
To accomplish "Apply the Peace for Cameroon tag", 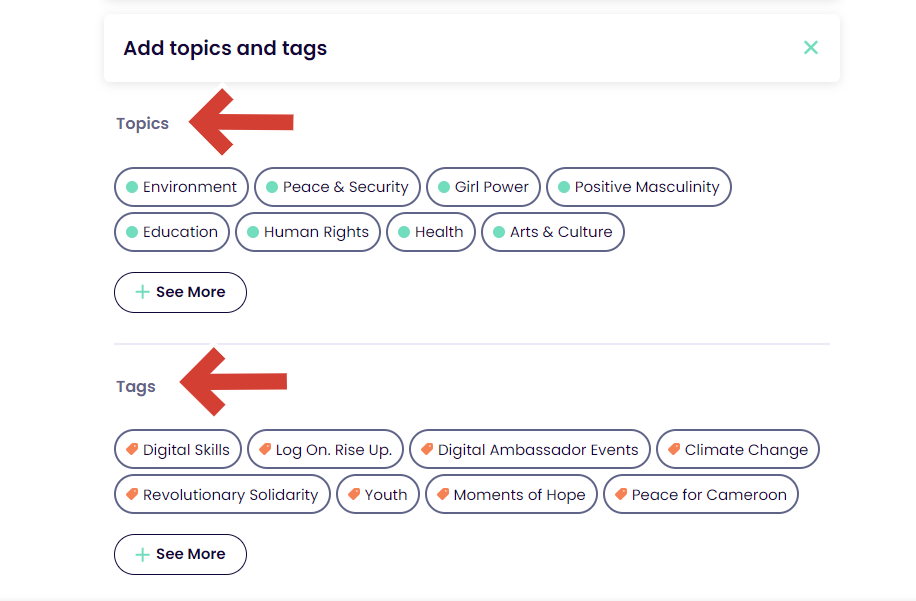I will [x=701, y=495].
